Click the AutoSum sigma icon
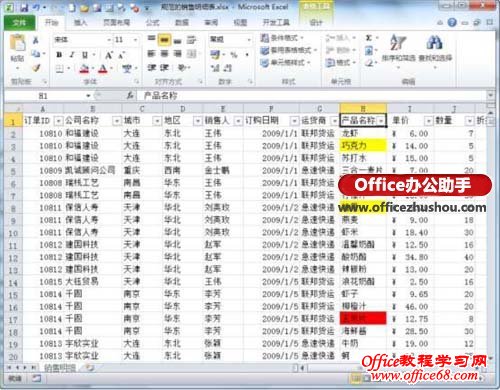The width and height of the screenshot is (500, 390). click(x=369, y=38)
